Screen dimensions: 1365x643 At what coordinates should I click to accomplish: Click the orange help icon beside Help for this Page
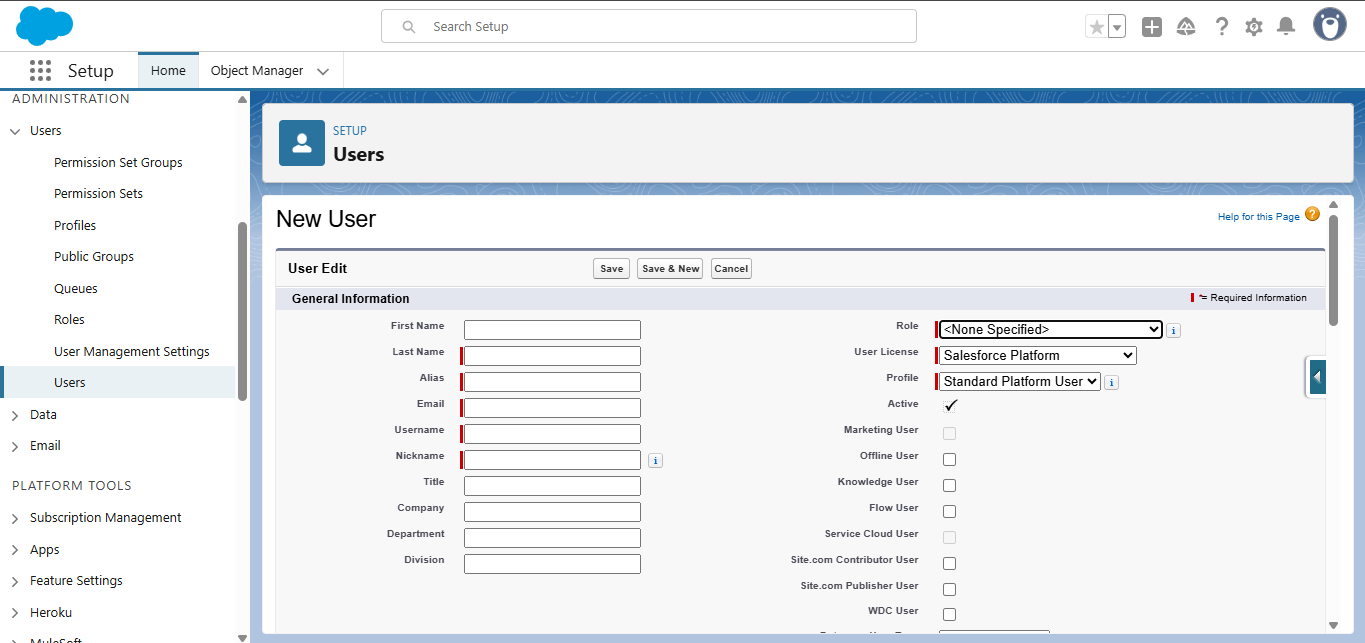[x=1312, y=214]
